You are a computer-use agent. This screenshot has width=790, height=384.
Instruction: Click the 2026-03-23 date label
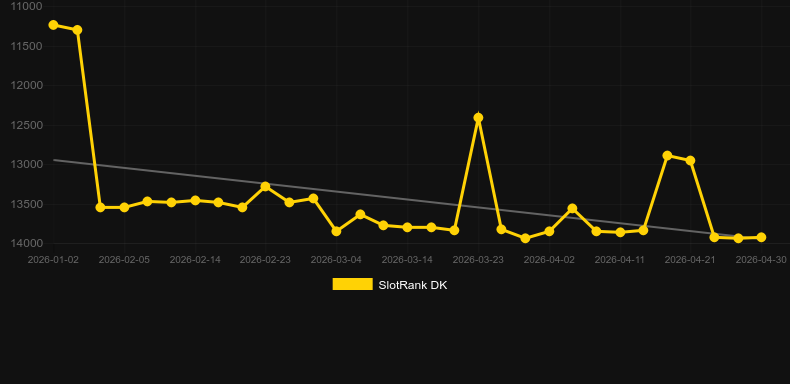(x=478, y=260)
